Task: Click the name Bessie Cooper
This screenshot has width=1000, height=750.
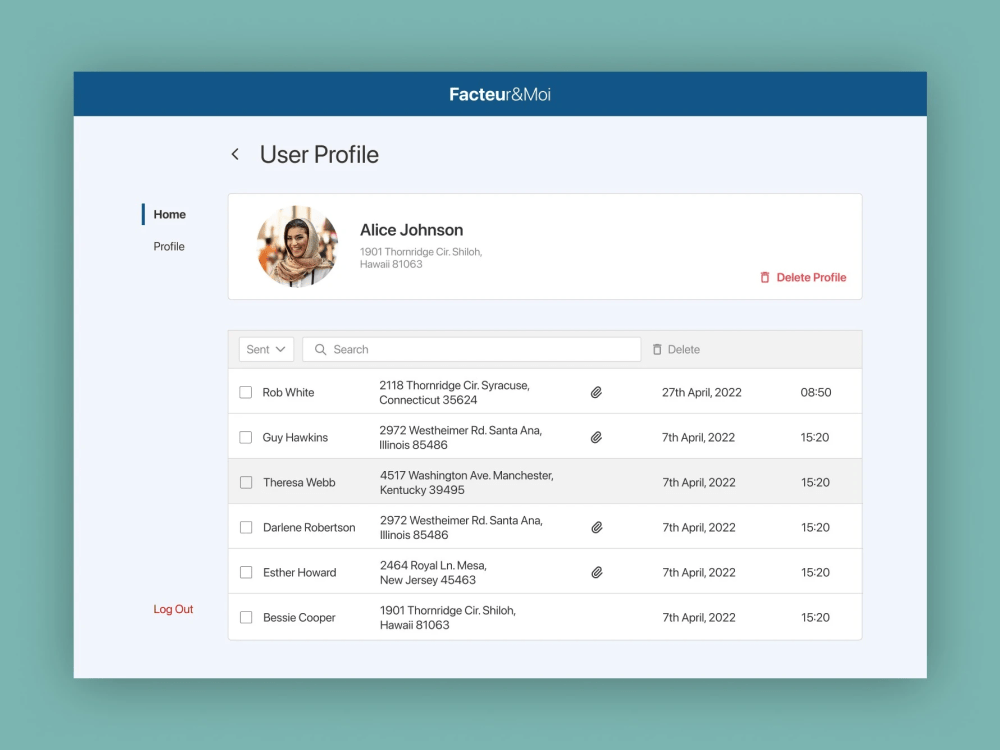Action: pyautogui.click(x=299, y=617)
